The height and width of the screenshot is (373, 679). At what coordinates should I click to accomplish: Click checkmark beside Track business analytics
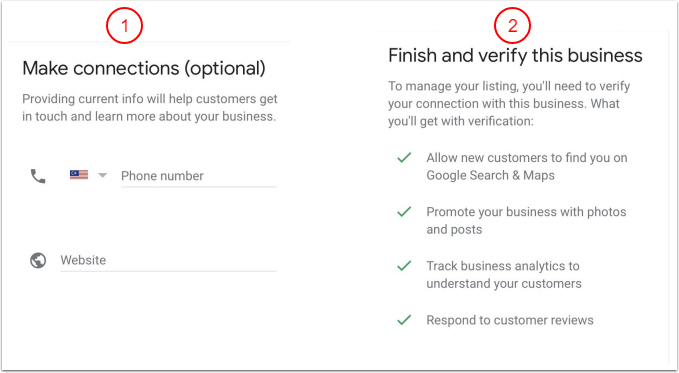coord(404,266)
